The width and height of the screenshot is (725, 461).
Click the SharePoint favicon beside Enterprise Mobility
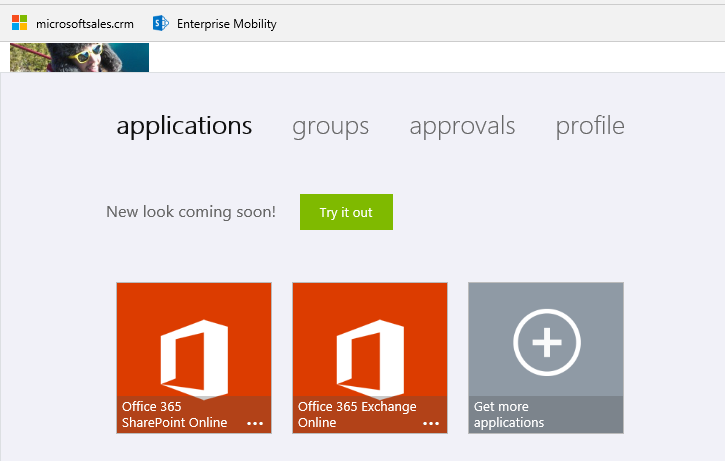pos(161,23)
